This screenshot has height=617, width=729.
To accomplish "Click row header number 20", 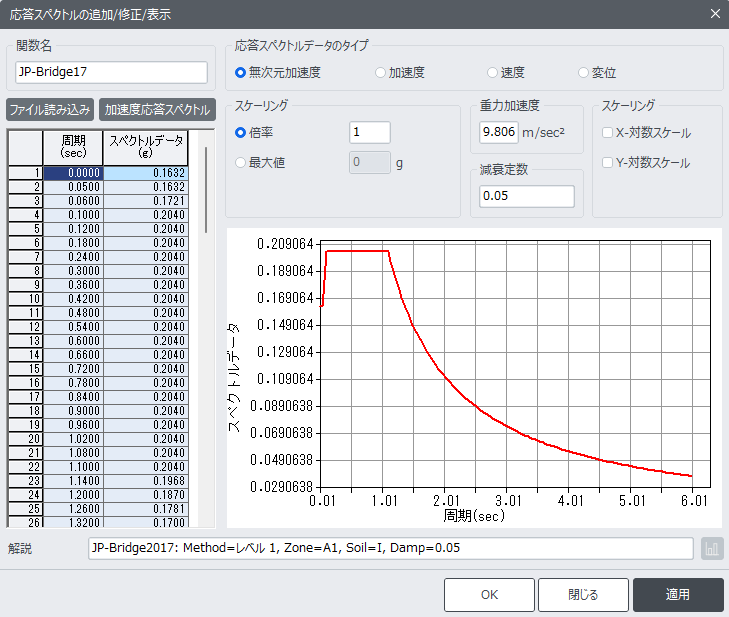I will click(26, 439).
